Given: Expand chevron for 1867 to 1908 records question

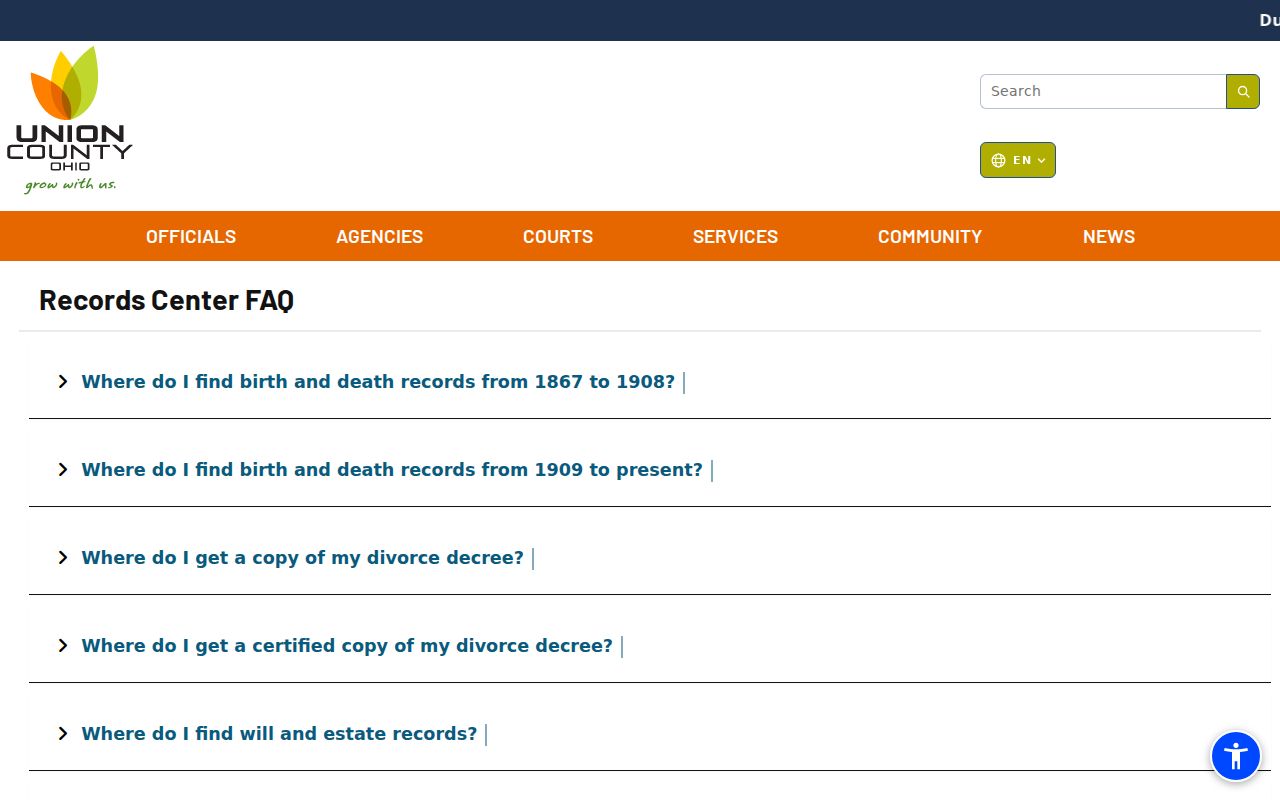Looking at the screenshot, I should (63, 382).
